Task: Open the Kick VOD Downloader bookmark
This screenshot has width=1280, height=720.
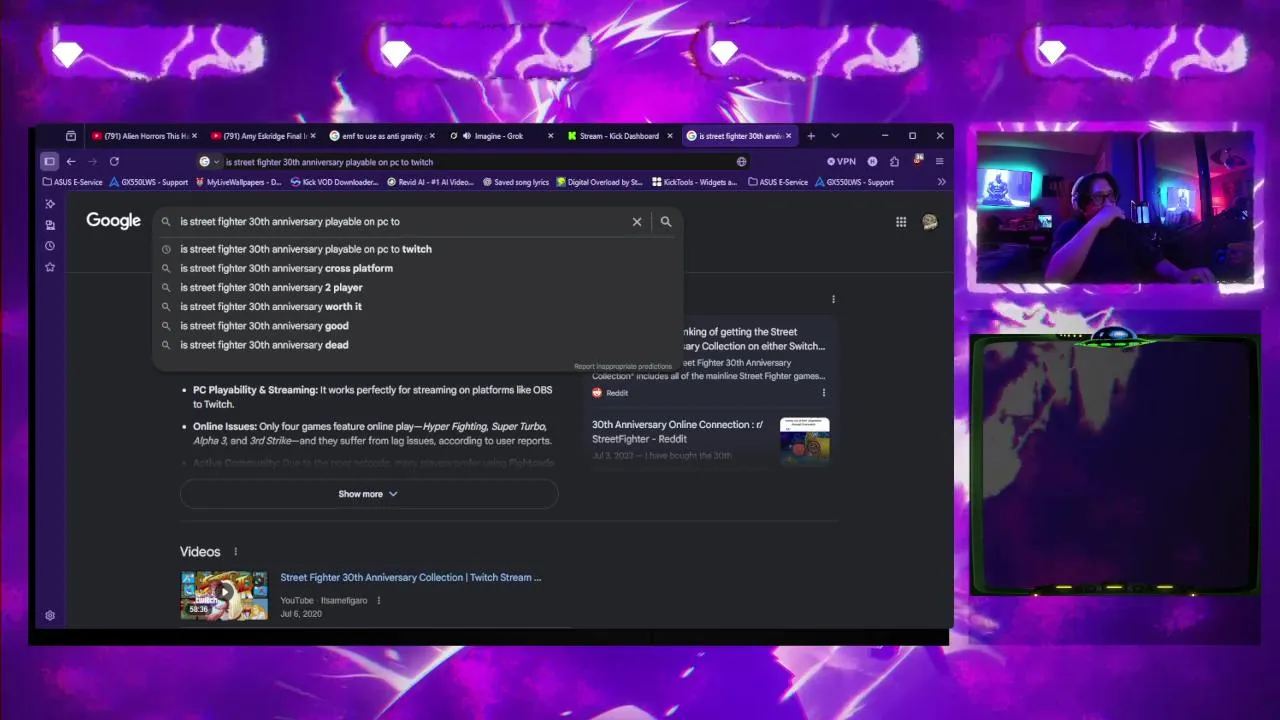Action: pos(334,182)
